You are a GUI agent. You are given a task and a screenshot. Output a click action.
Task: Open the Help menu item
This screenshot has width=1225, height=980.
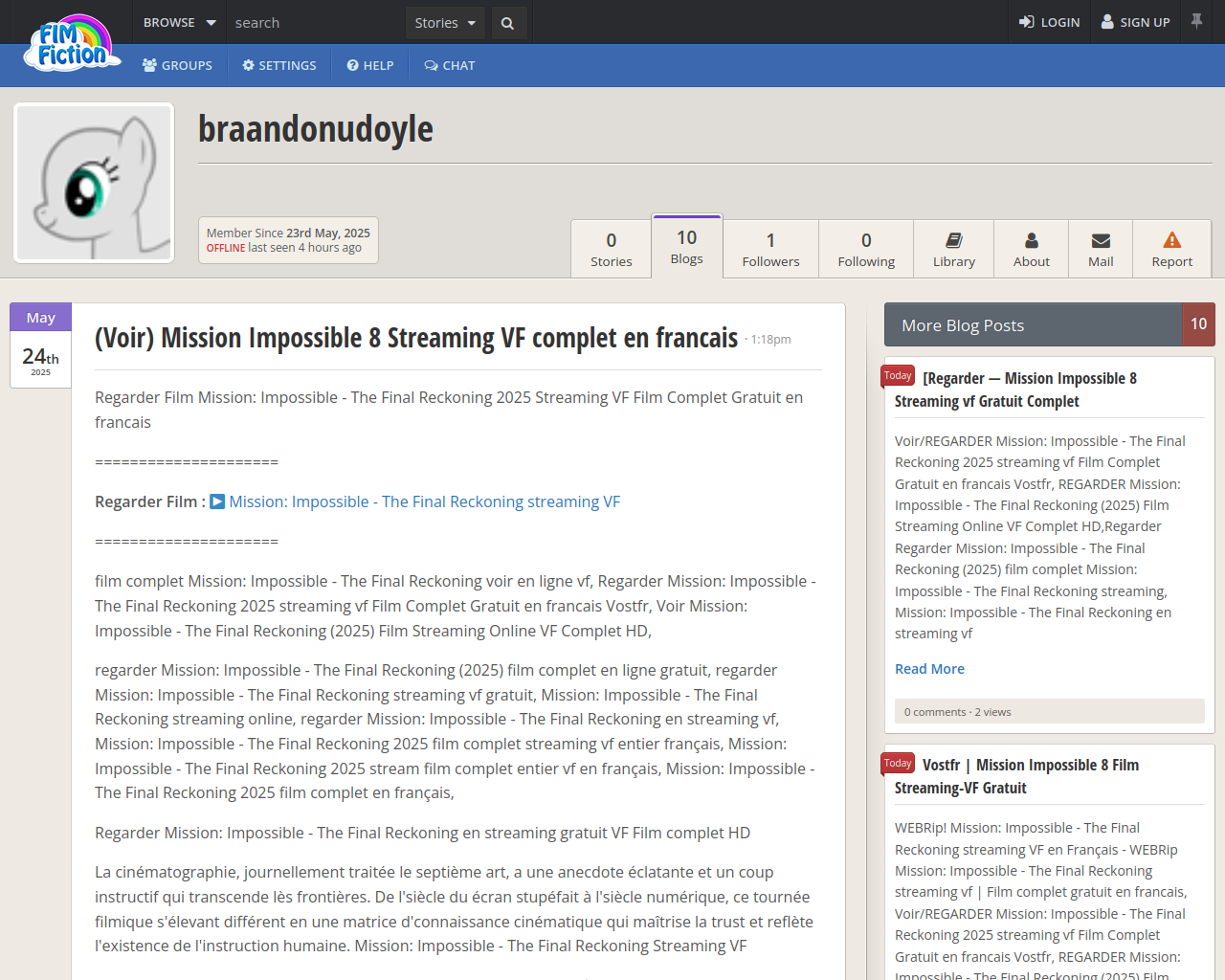[x=370, y=65]
